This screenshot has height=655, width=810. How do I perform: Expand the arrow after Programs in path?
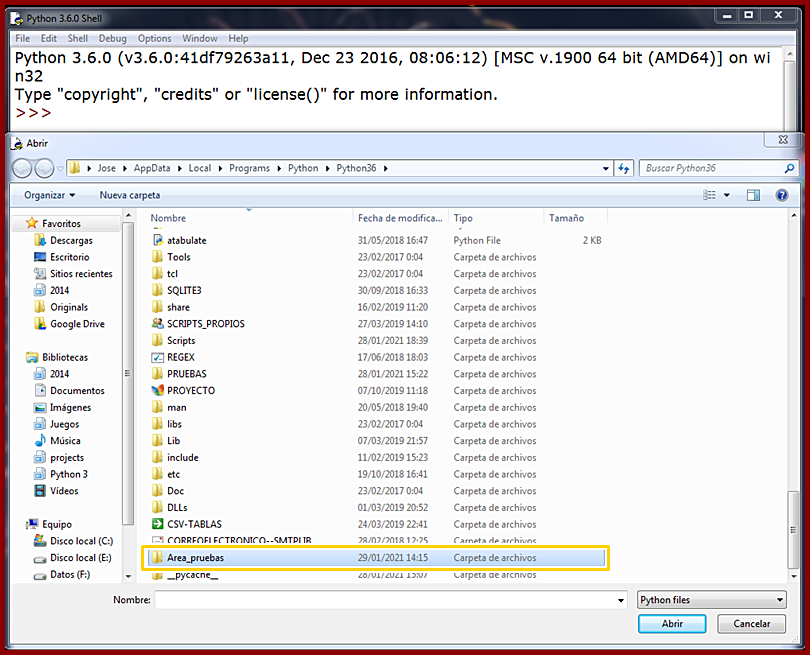279,168
